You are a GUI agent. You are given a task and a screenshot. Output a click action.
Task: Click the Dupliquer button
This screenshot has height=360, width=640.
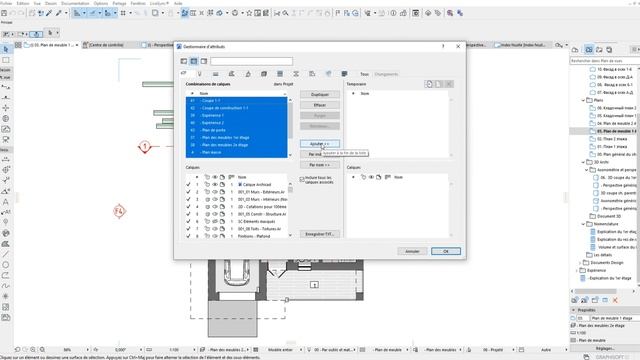320,94
